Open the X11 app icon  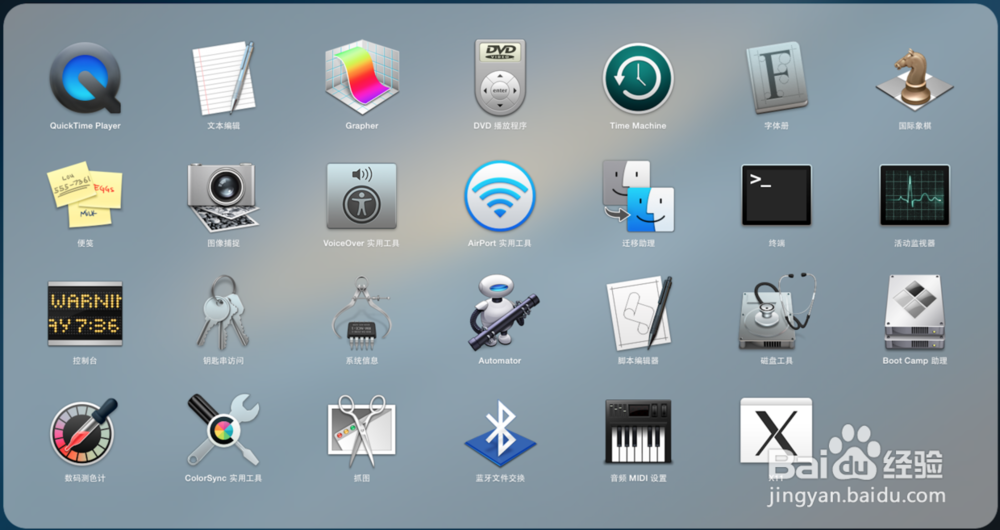(x=776, y=431)
